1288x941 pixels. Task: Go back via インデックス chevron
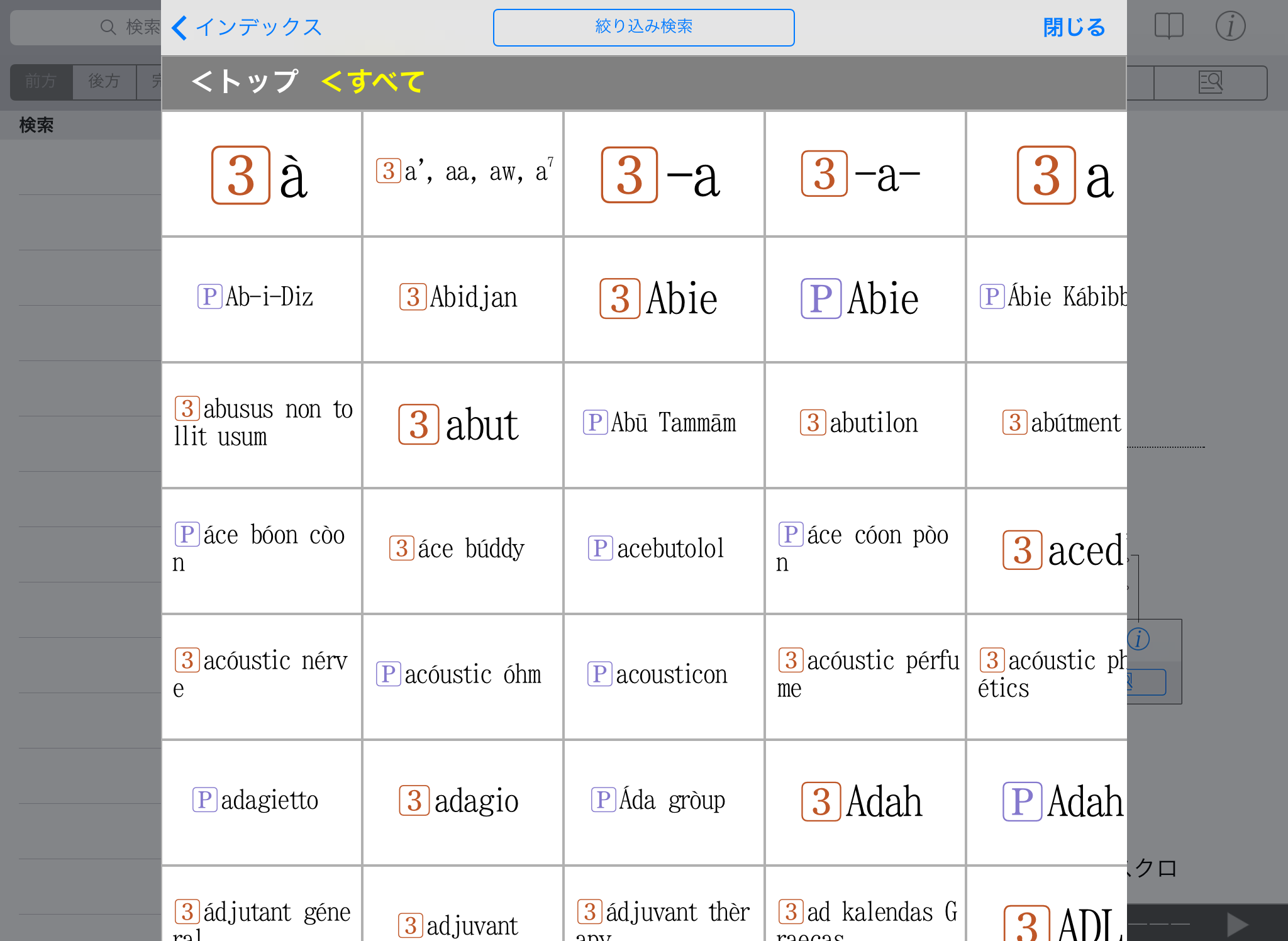pos(247,27)
